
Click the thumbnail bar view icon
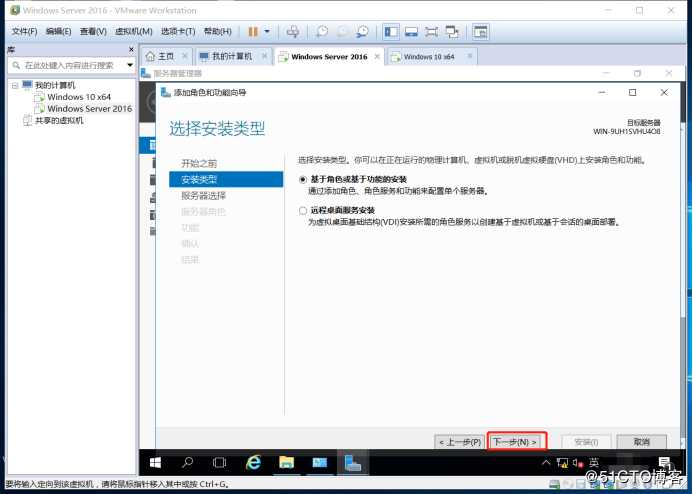click(411, 32)
